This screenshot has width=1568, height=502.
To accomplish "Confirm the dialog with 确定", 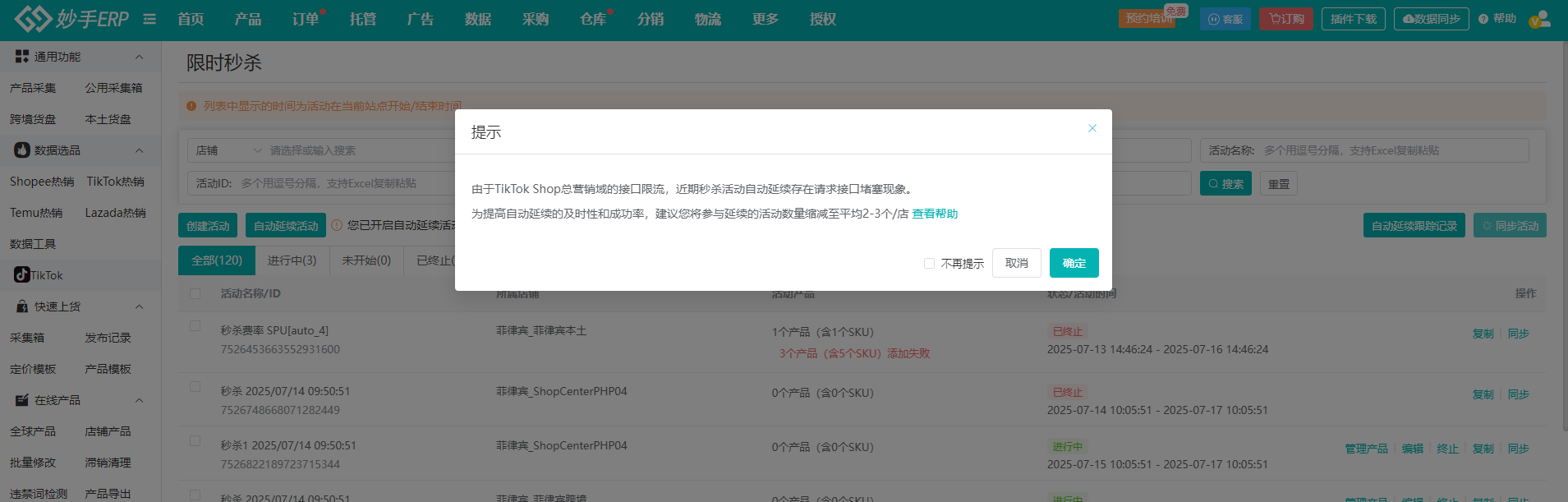I will click(x=1074, y=263).
